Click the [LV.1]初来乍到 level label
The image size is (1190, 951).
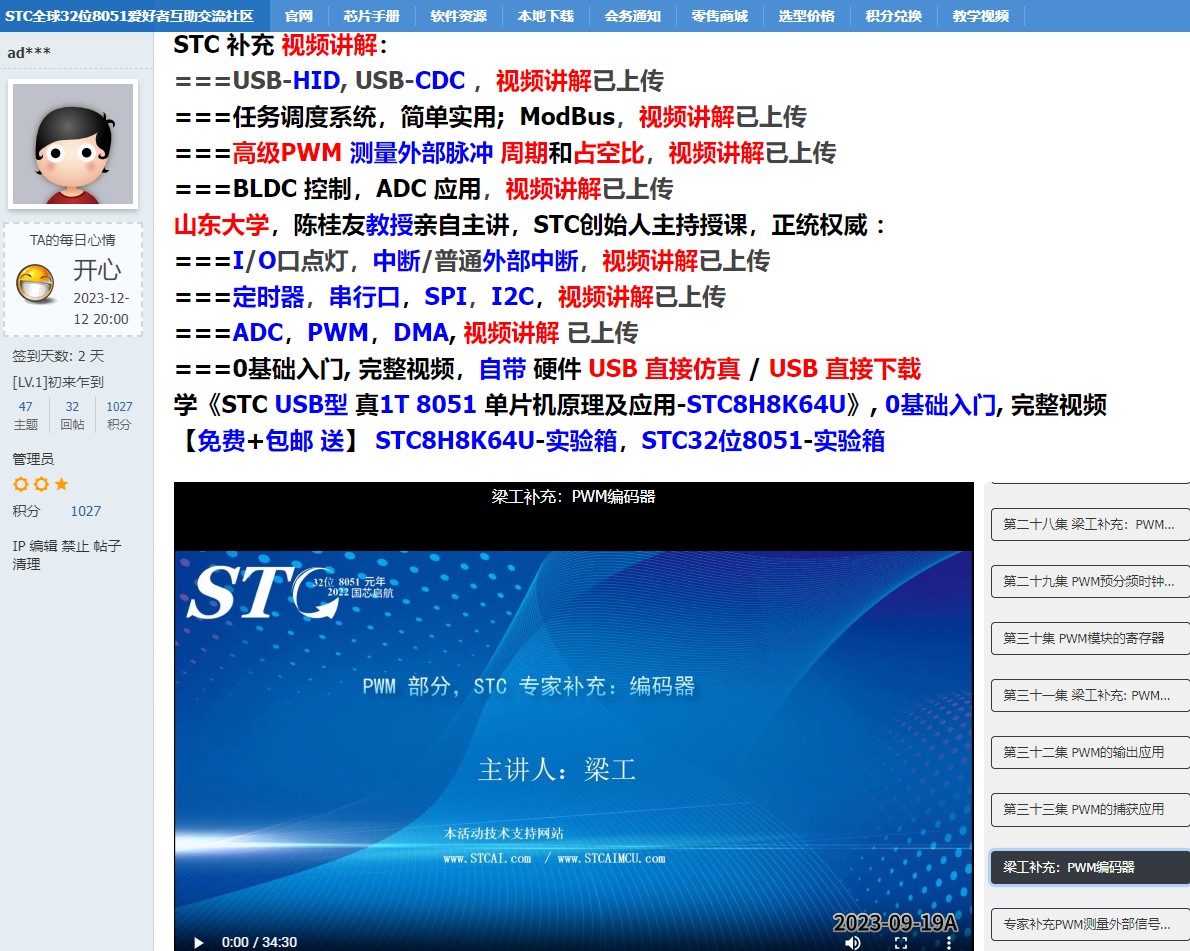pyautogui.click(x=58, y=382)
